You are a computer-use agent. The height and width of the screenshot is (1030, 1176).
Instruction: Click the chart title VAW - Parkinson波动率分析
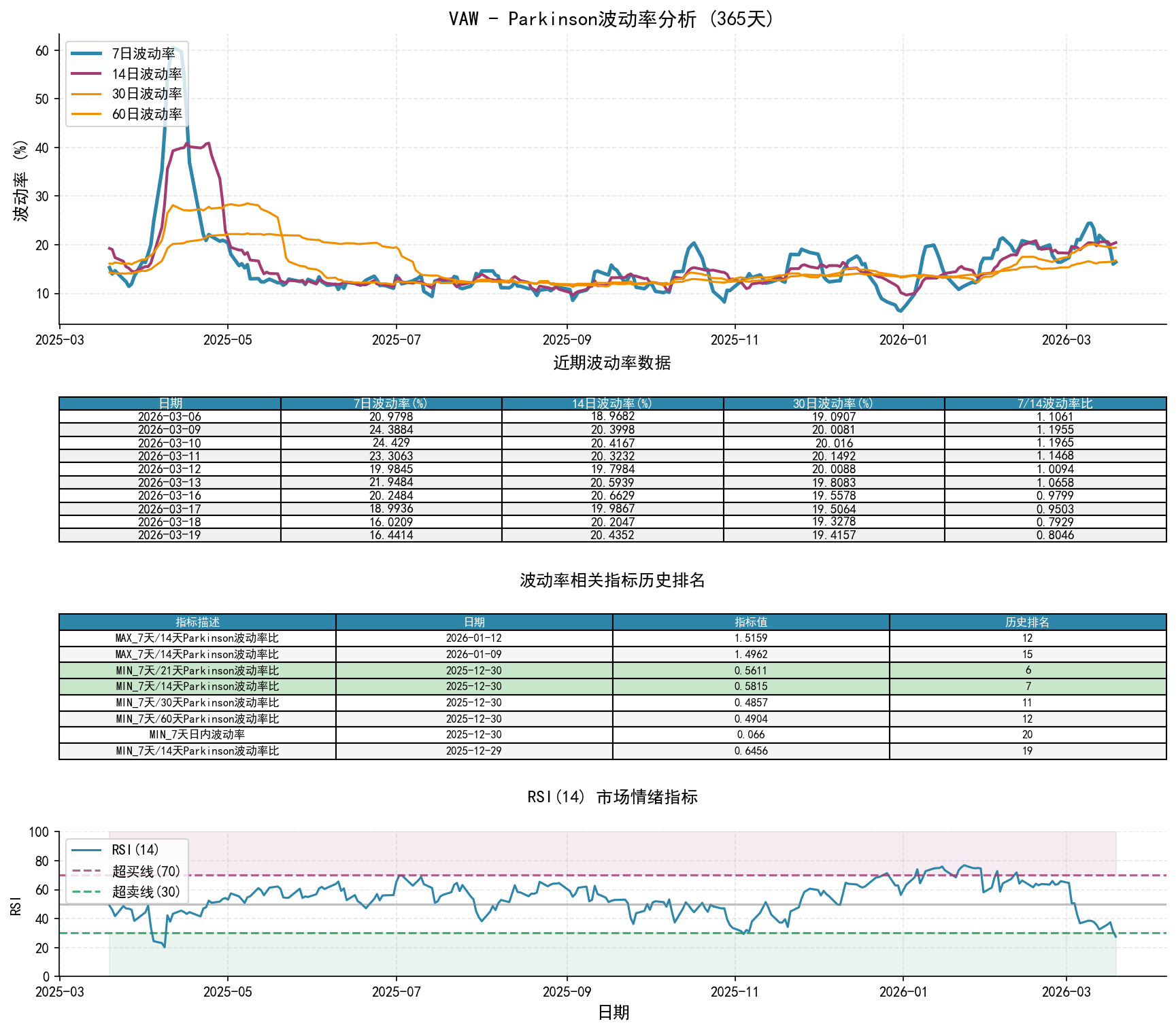(x=611, y=18)
